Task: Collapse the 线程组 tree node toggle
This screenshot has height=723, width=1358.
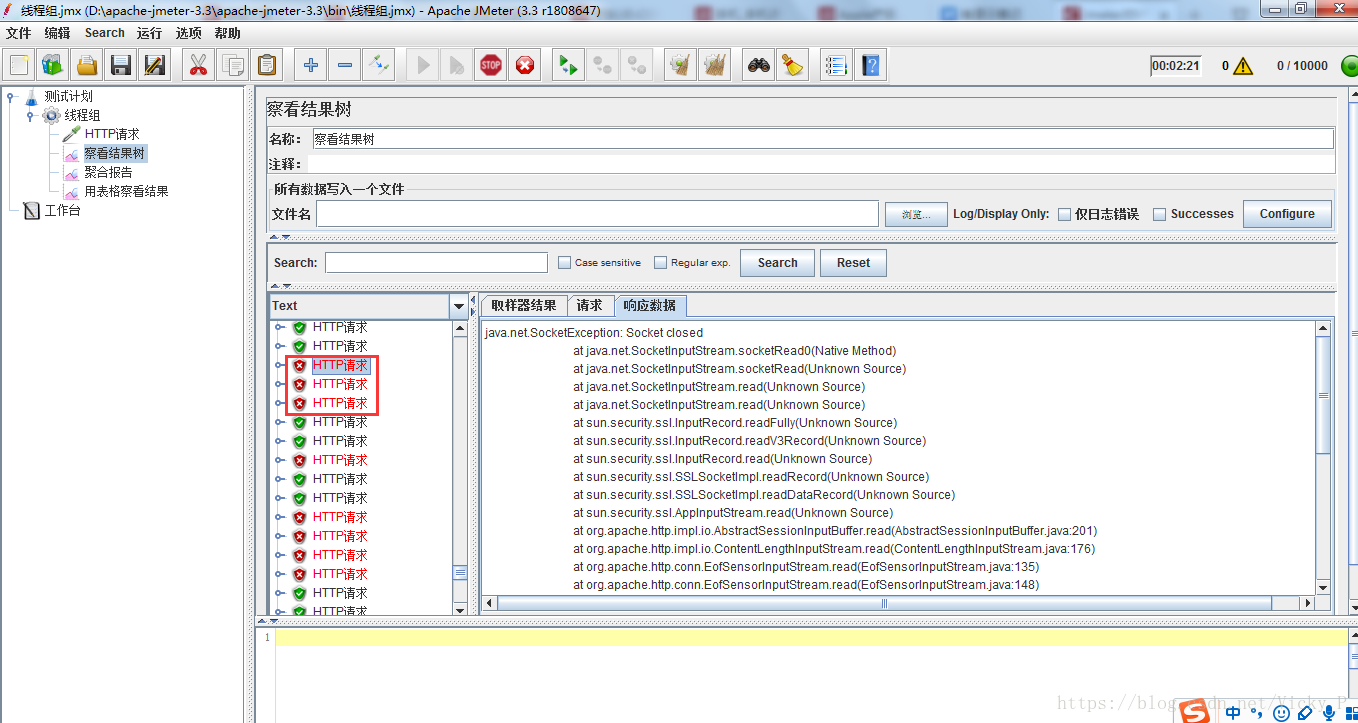Action: pyautogui.click(x=30, y=116)
